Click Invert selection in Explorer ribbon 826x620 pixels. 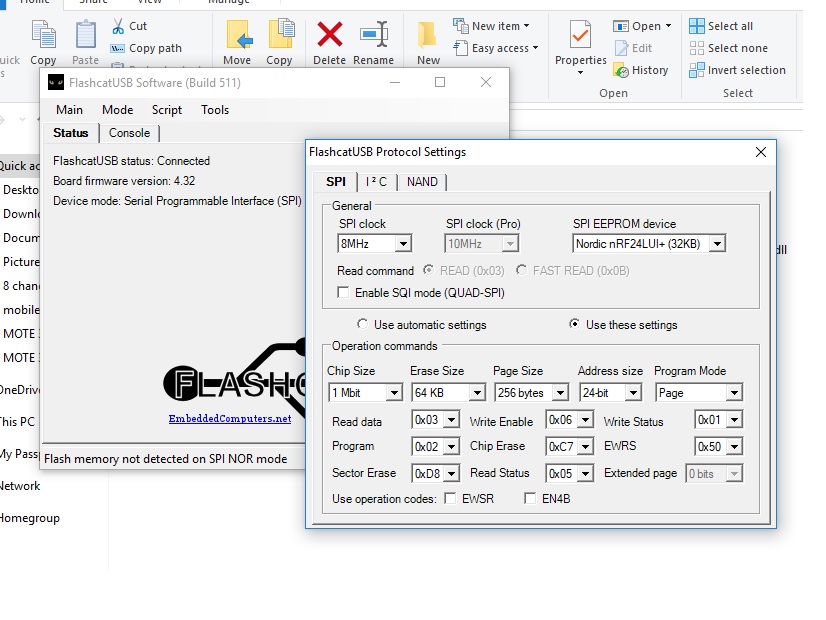point(738,70)
